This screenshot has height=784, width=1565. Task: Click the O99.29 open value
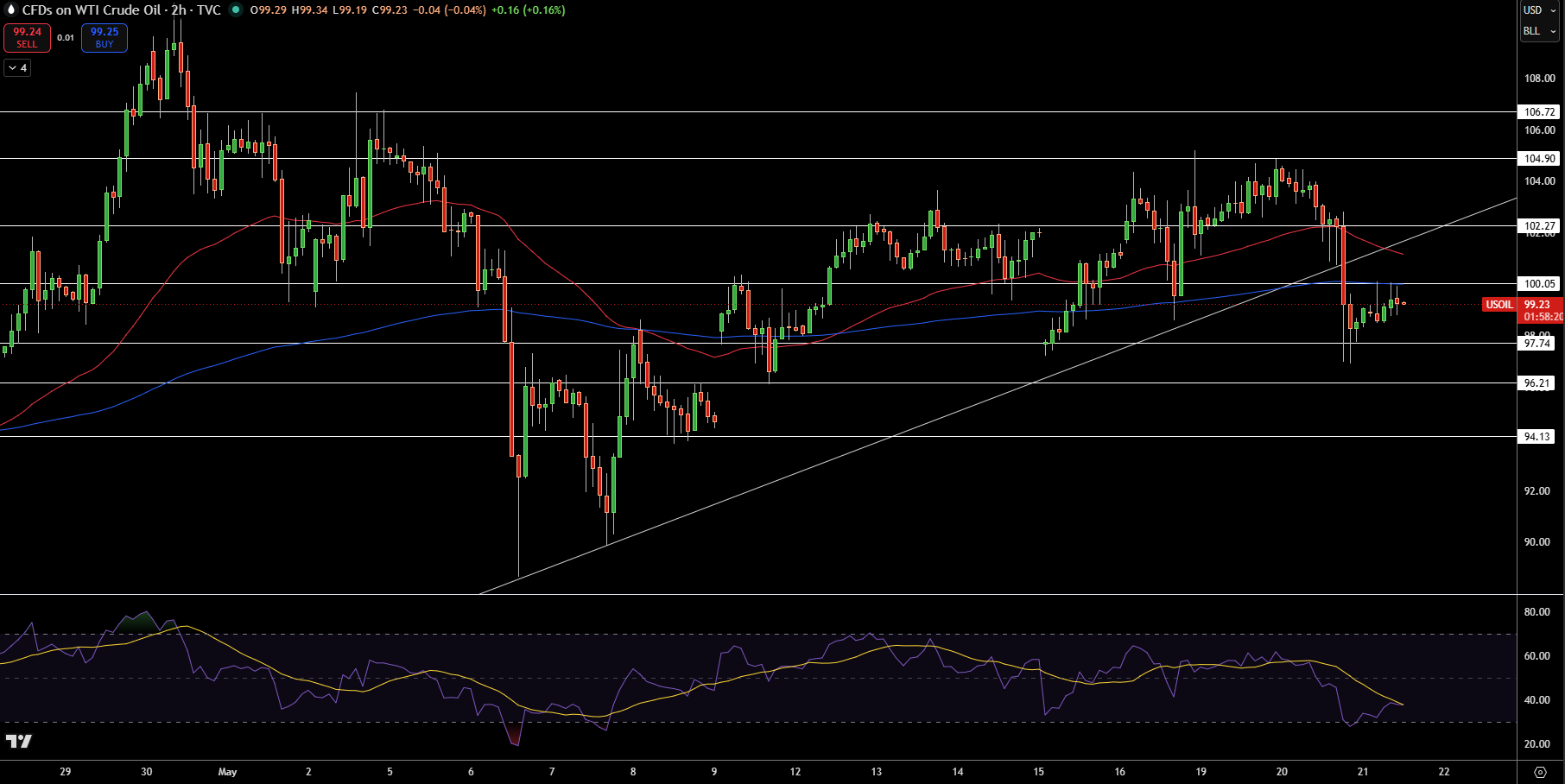click(268, 10)
